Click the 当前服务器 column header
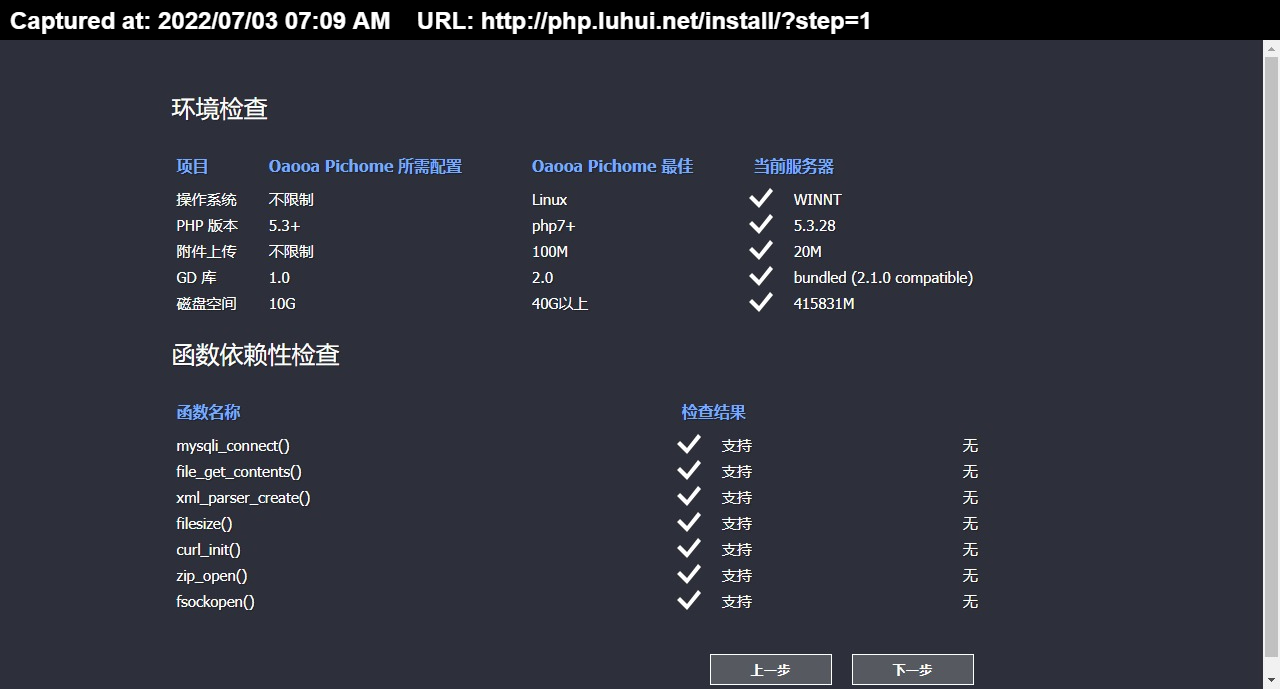The width and height of the screenshot is (1280, 689). tap(794, 166)
